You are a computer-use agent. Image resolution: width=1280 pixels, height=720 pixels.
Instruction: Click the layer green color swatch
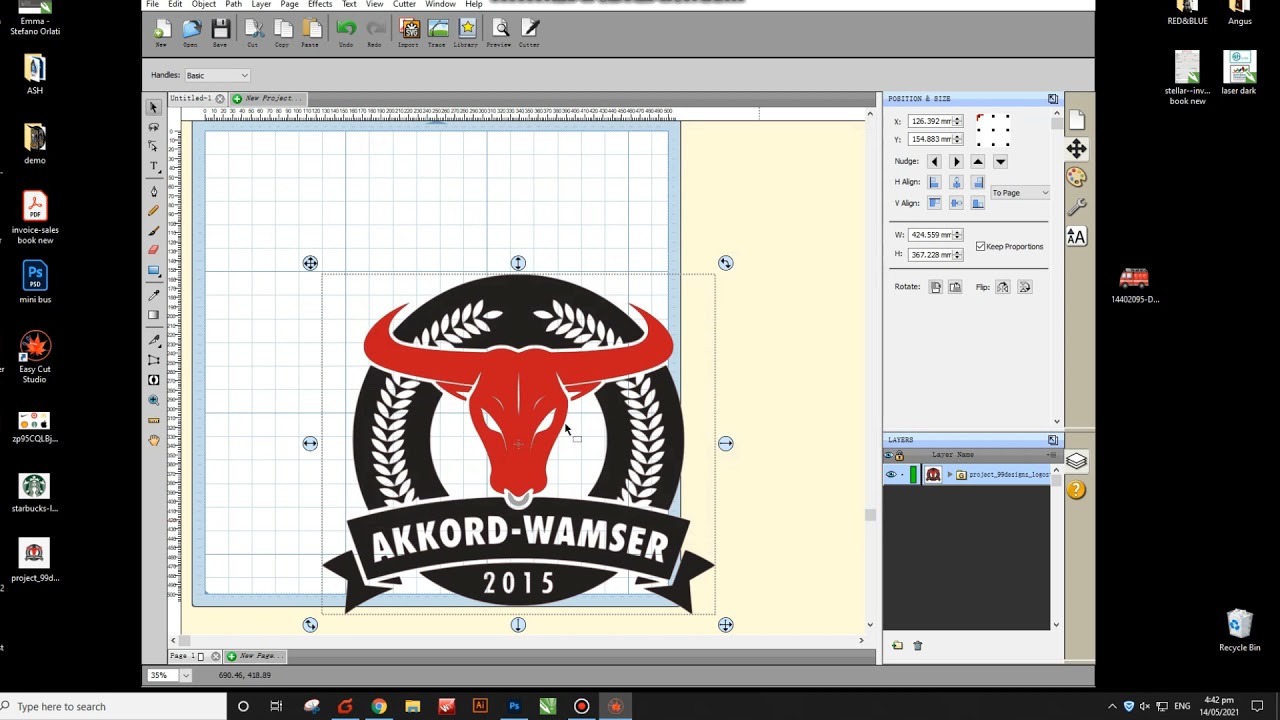[913, 475]
